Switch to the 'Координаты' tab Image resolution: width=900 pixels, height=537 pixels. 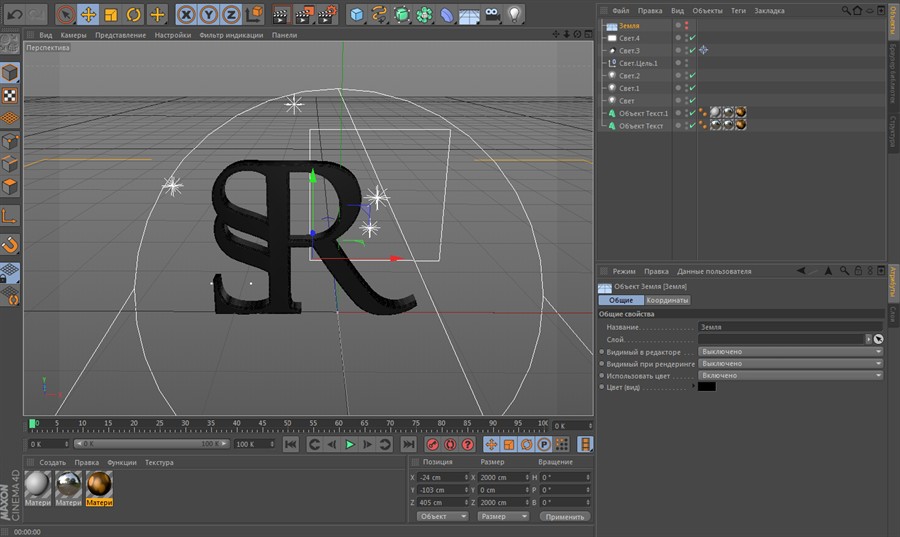[667, 300]
